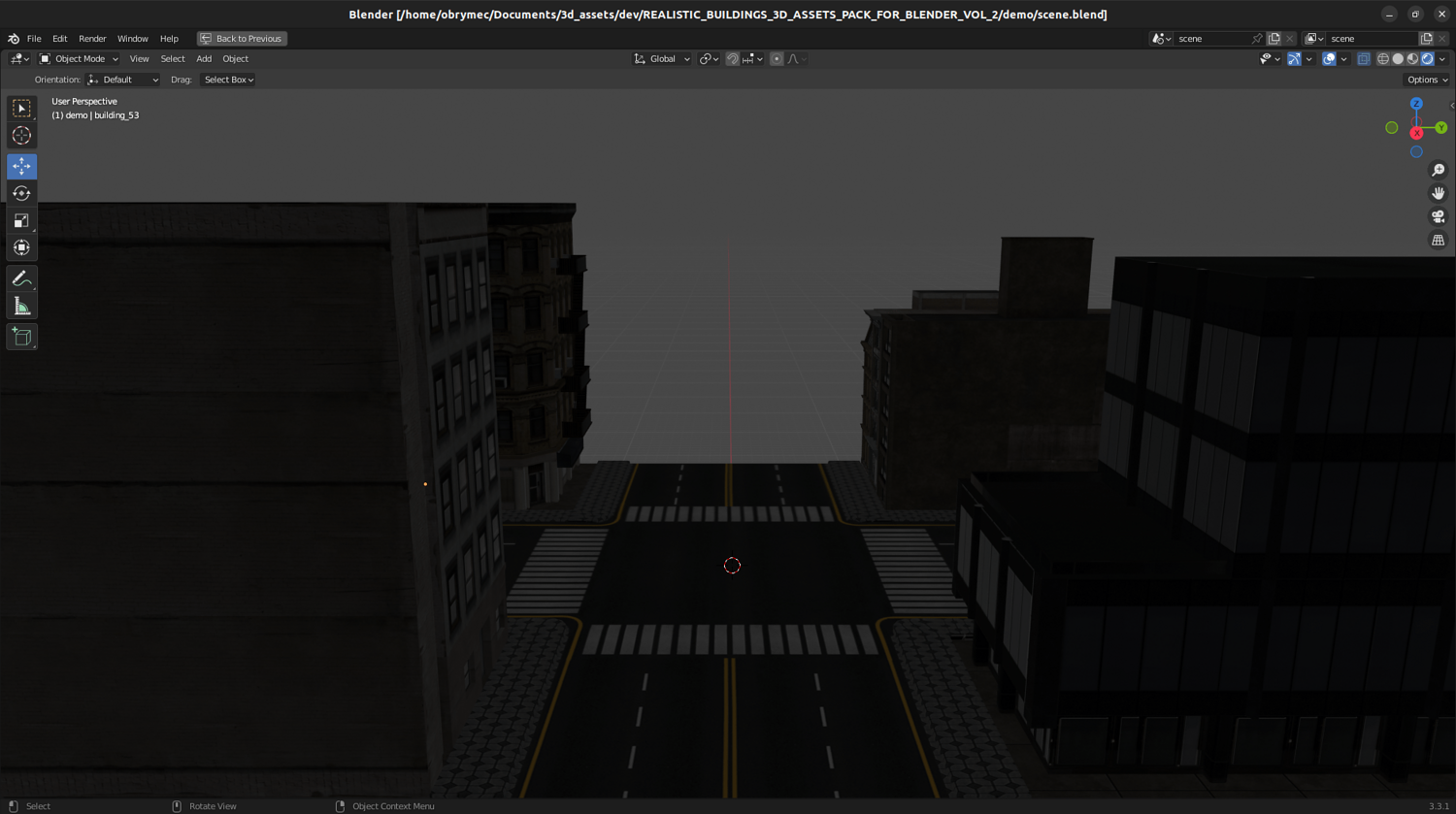Open the editor type dropdown

point(19,59)
